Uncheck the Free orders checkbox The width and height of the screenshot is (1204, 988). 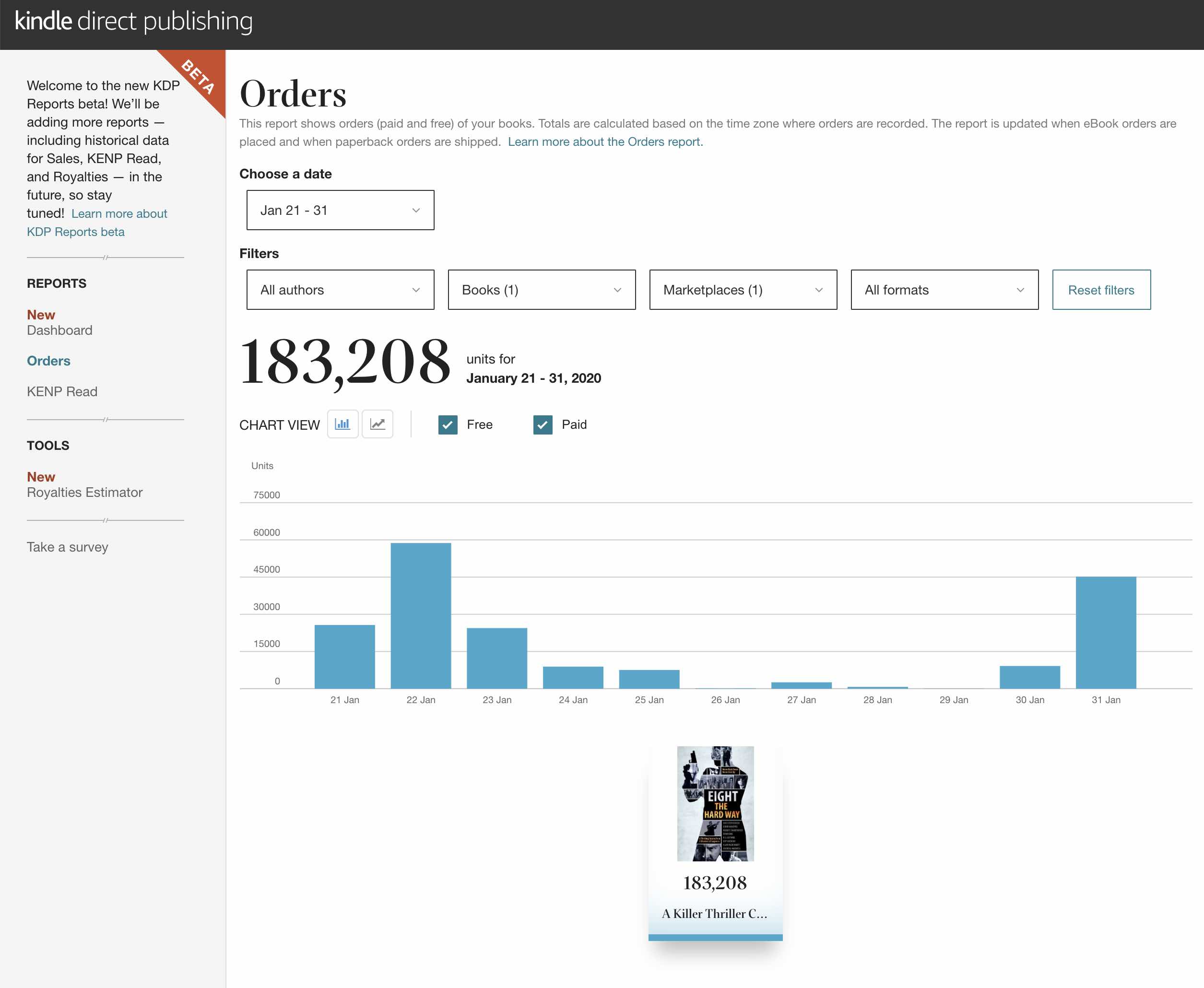(448, 424)
